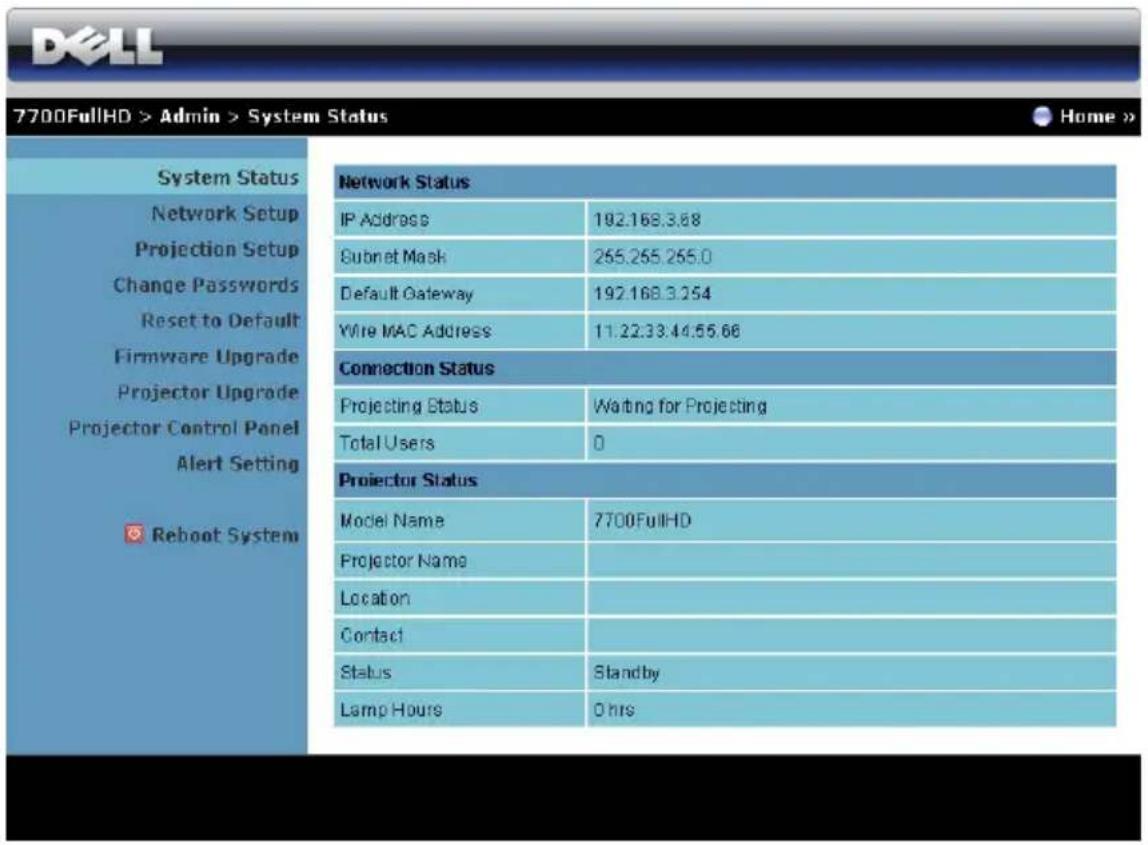Open the Projector Control Panel

tap(184, 428)
